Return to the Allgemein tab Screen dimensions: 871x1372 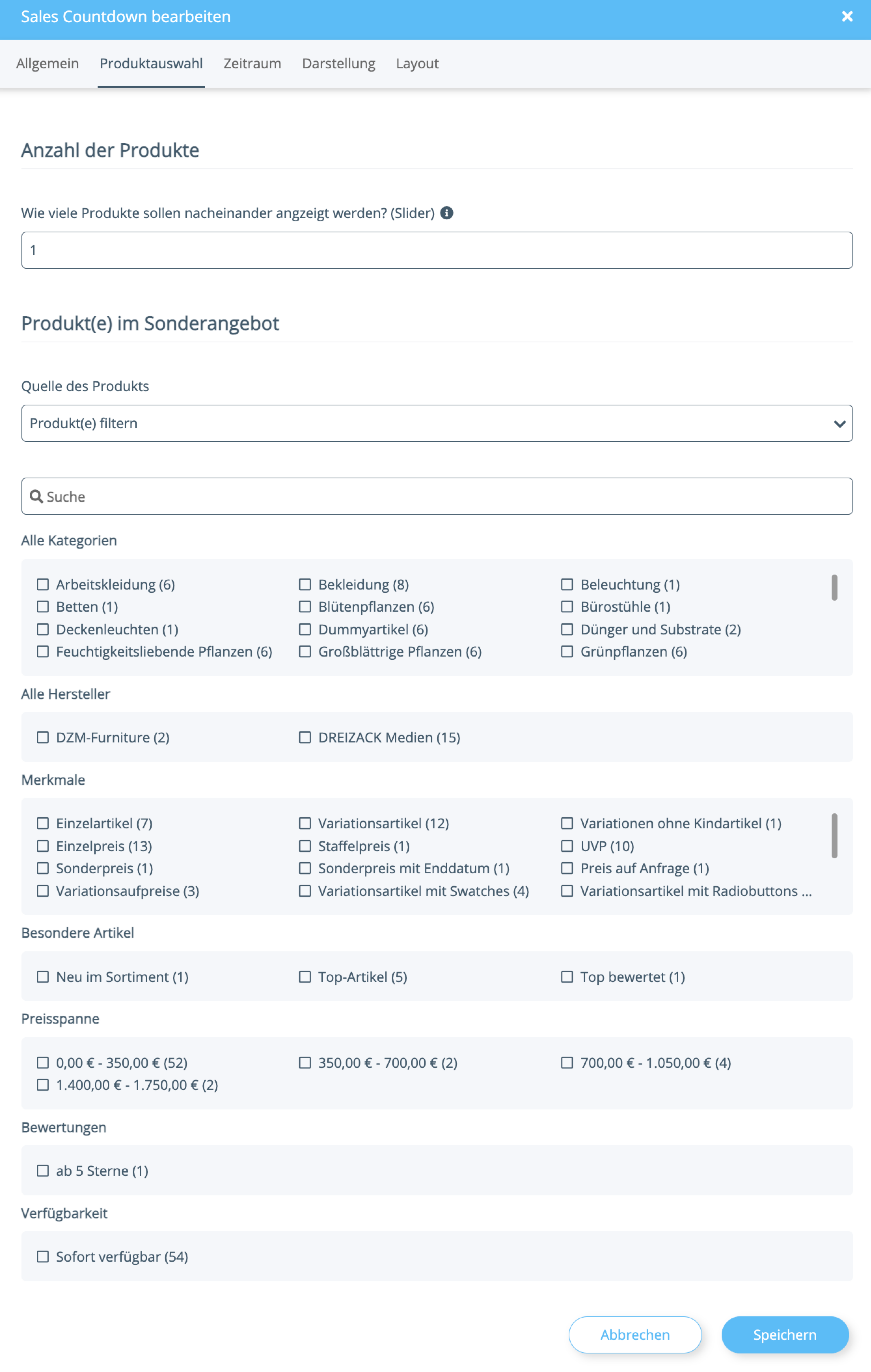click(48, 63)
